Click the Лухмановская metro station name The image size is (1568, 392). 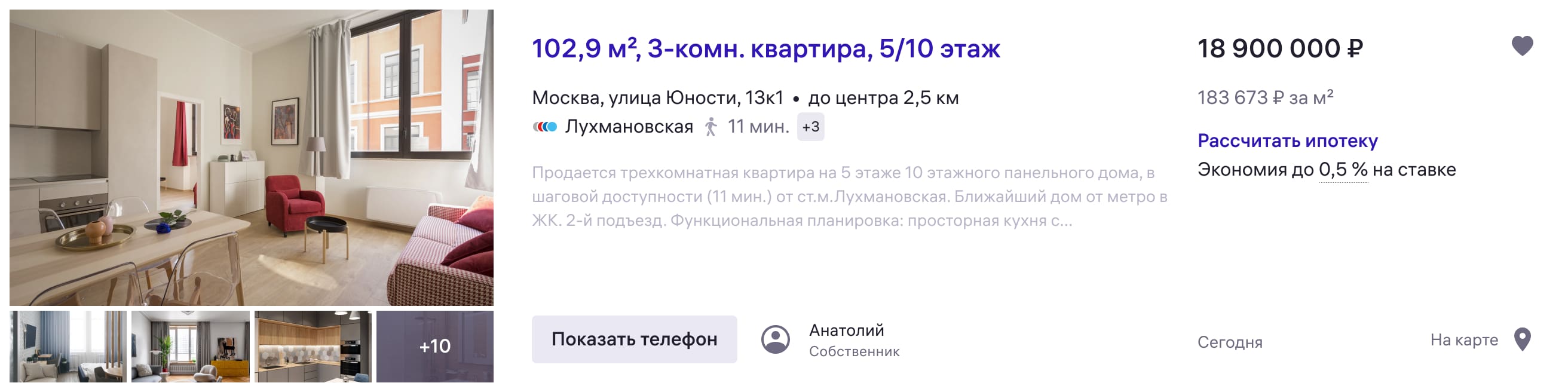629,127
